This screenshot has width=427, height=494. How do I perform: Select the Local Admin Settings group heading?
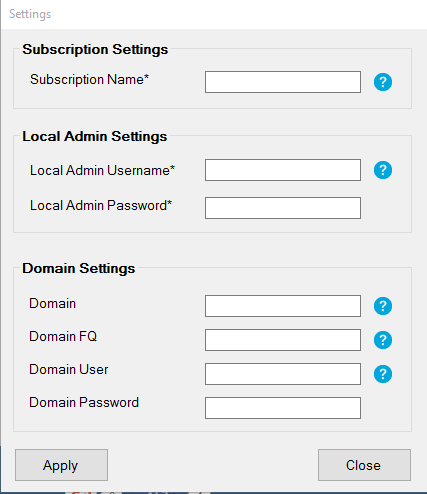(95, 137)
